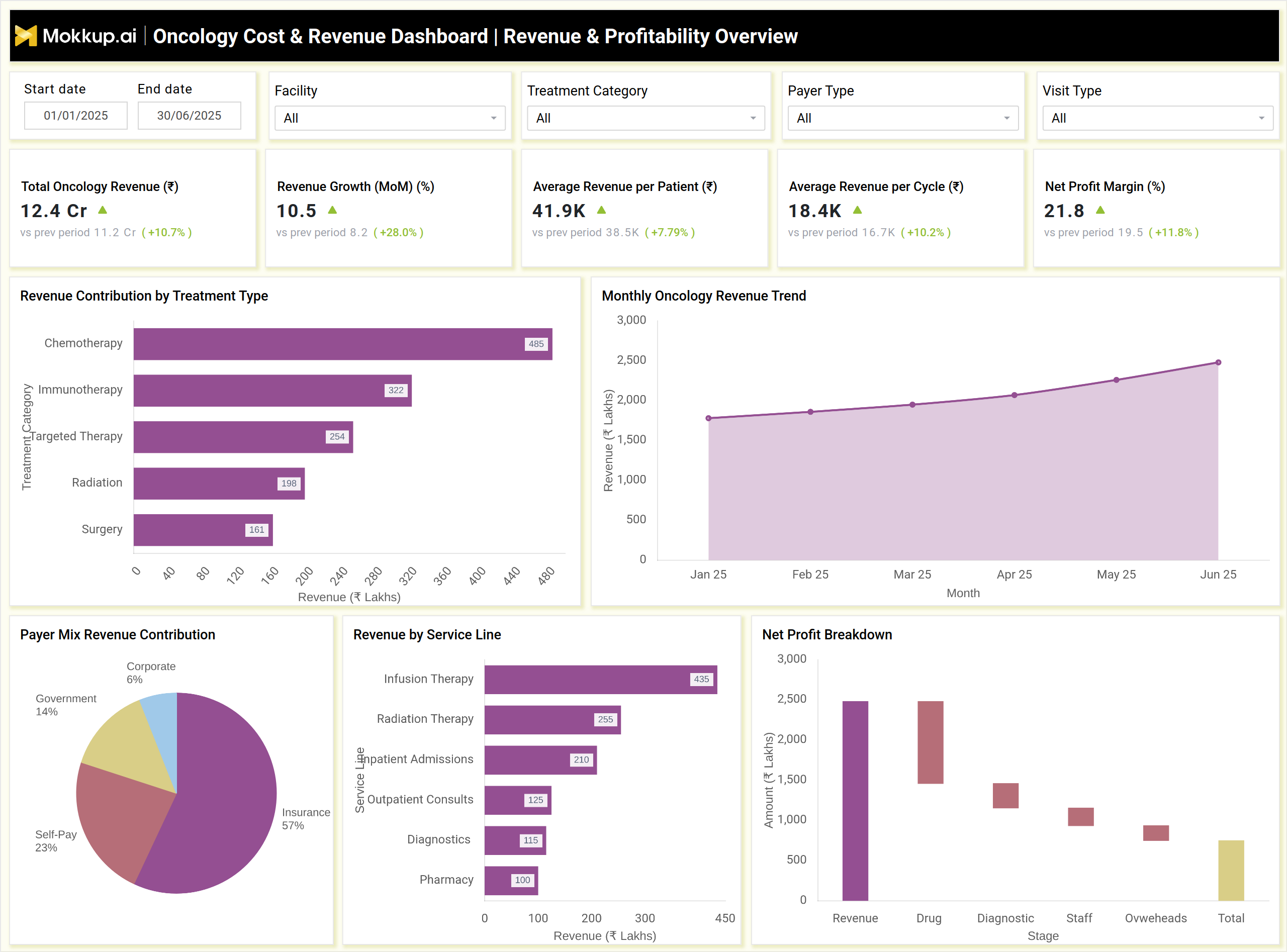Click the Revenue by Service Line heading
The width and height of the screenshot is (1287, 952).
[427, 634]
